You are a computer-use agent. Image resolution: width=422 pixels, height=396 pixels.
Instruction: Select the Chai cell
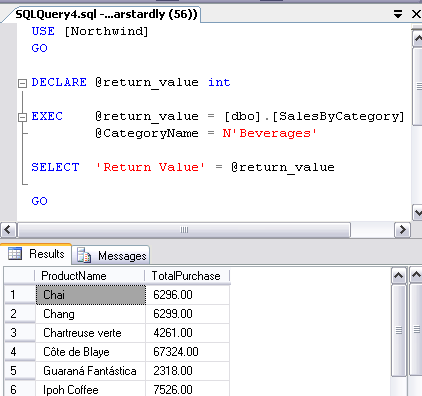tap(91, 295)
